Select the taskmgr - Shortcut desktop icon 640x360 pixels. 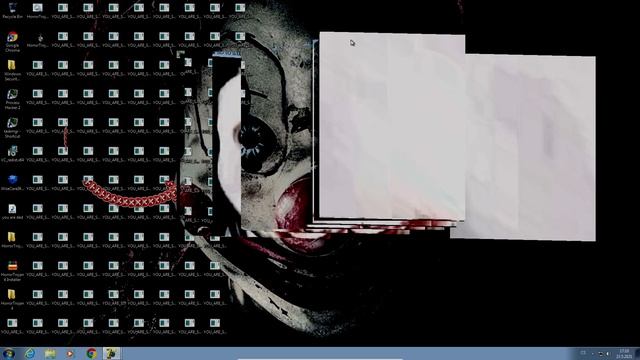(x=12, y=128)
